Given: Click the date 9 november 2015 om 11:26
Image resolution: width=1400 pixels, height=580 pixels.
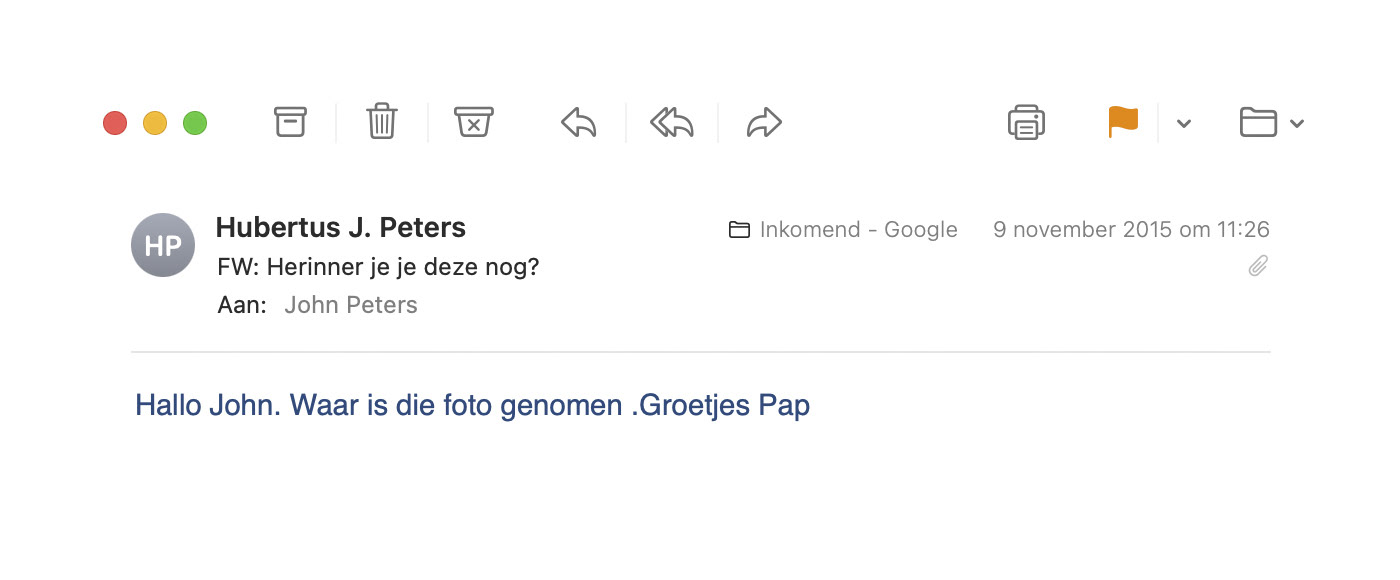Looking at the screenshot, I should coord(1131,229).
